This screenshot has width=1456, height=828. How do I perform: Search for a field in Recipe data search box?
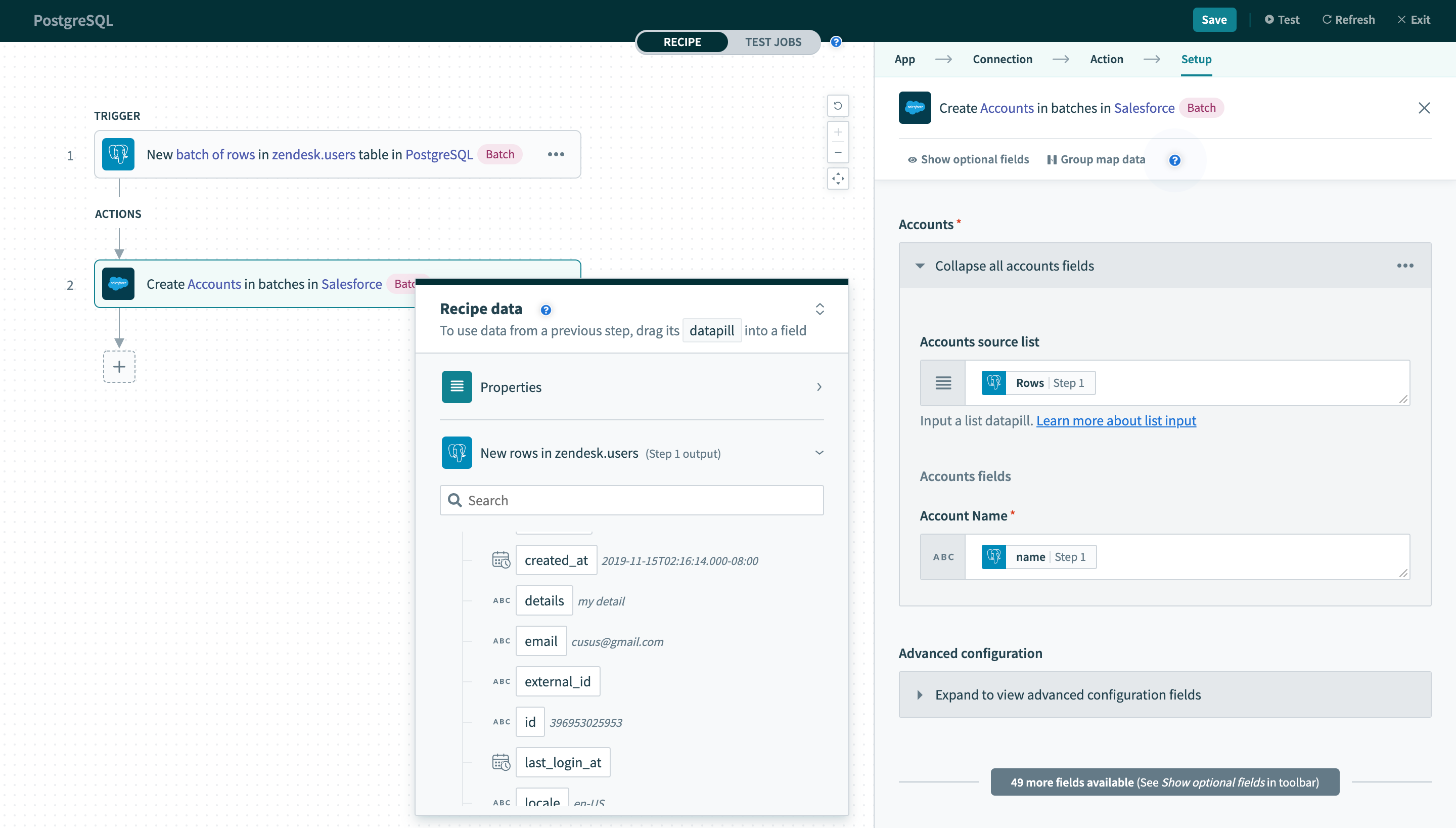tap(632, 500)
